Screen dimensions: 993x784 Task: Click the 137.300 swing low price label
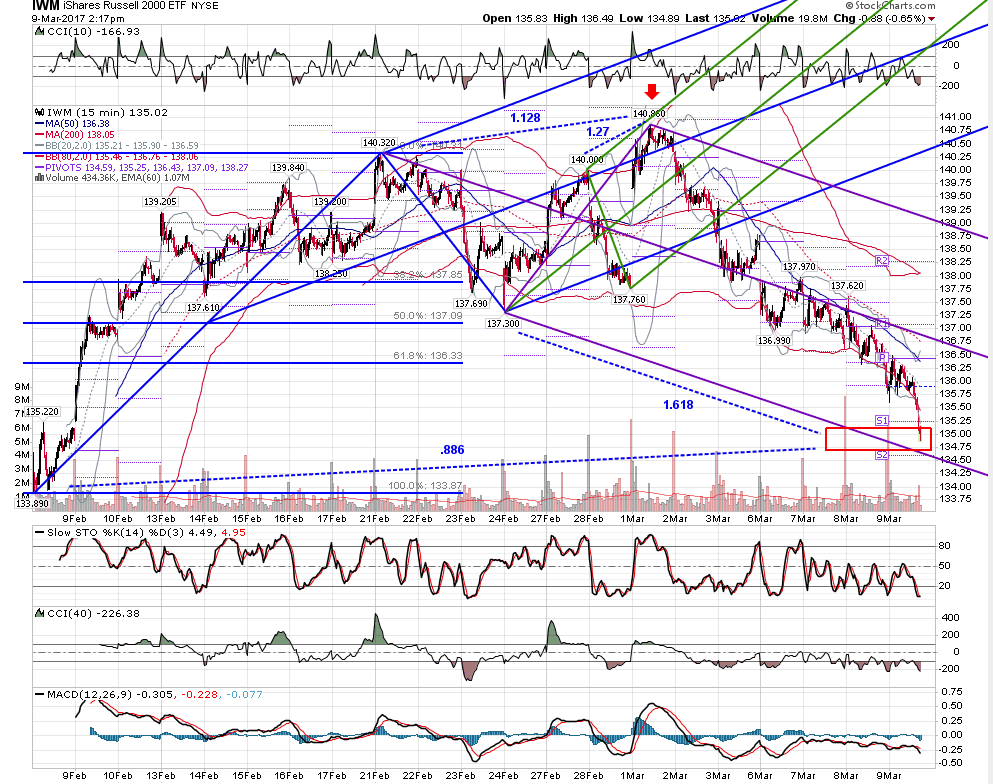503,324
